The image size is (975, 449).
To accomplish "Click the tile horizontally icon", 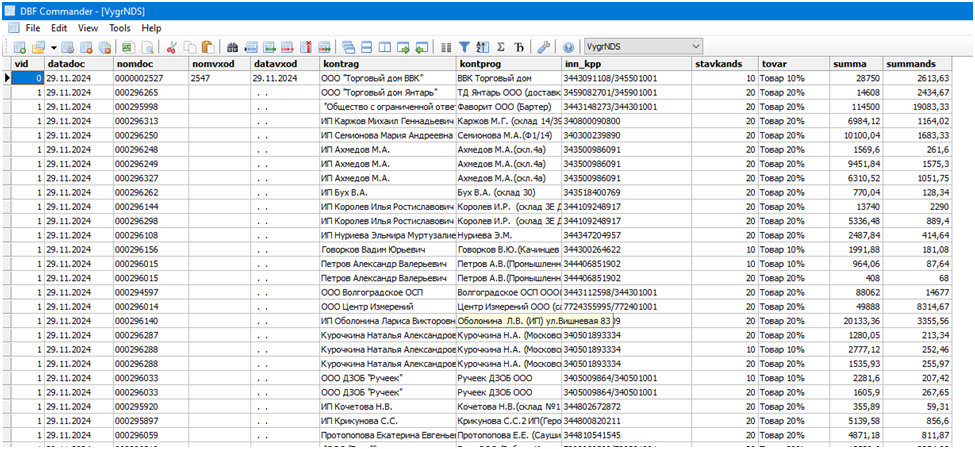I will pos(367,47).
